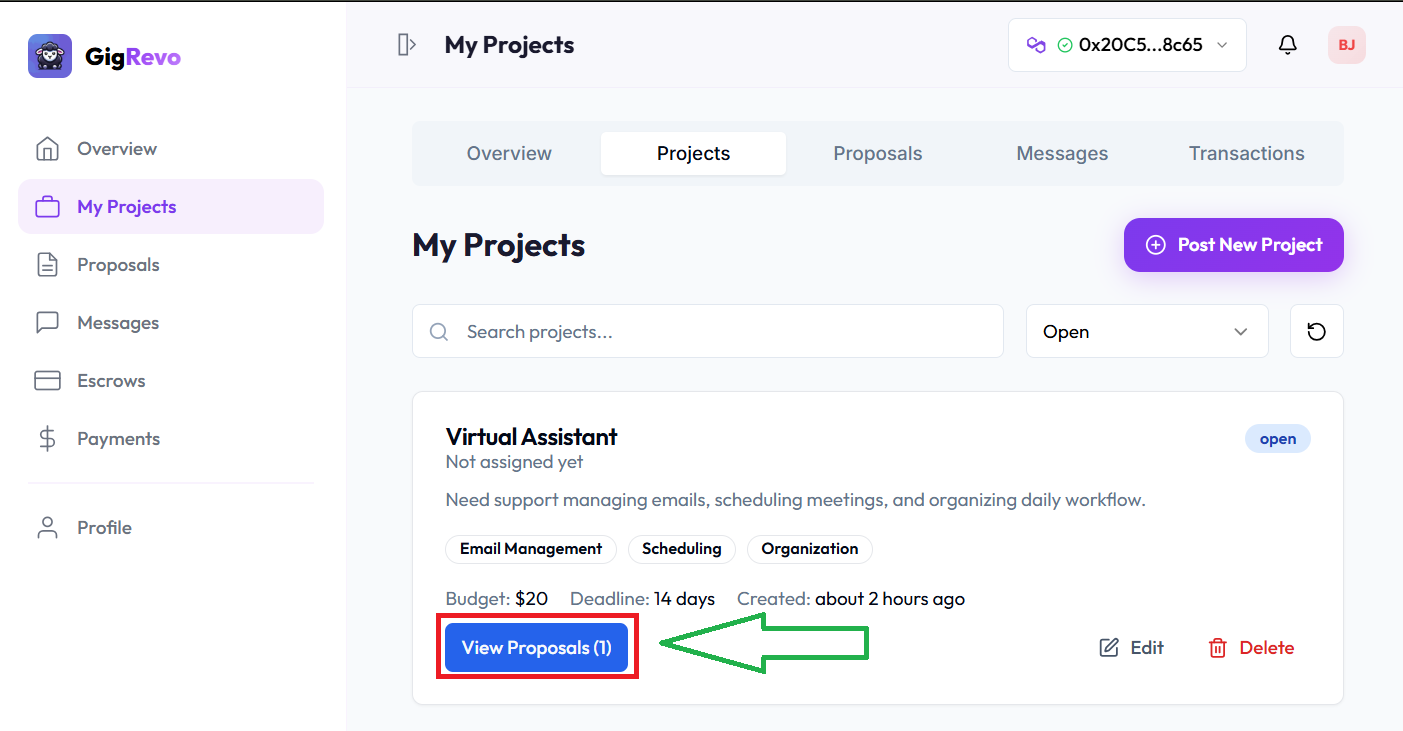Image resolution: width=1403 pixels, height=731 pixels.
Task: Click the open status badge on the project
Action: [x=1277, y=438]
